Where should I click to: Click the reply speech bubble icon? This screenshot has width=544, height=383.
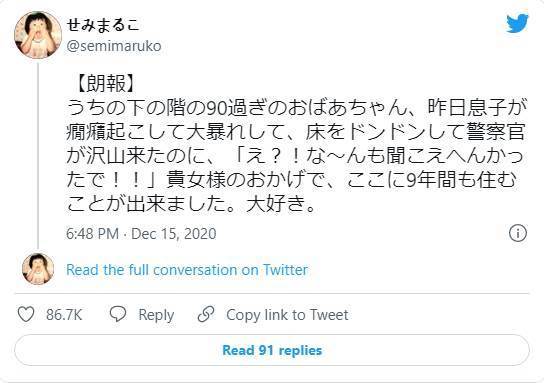pos(118,314)
